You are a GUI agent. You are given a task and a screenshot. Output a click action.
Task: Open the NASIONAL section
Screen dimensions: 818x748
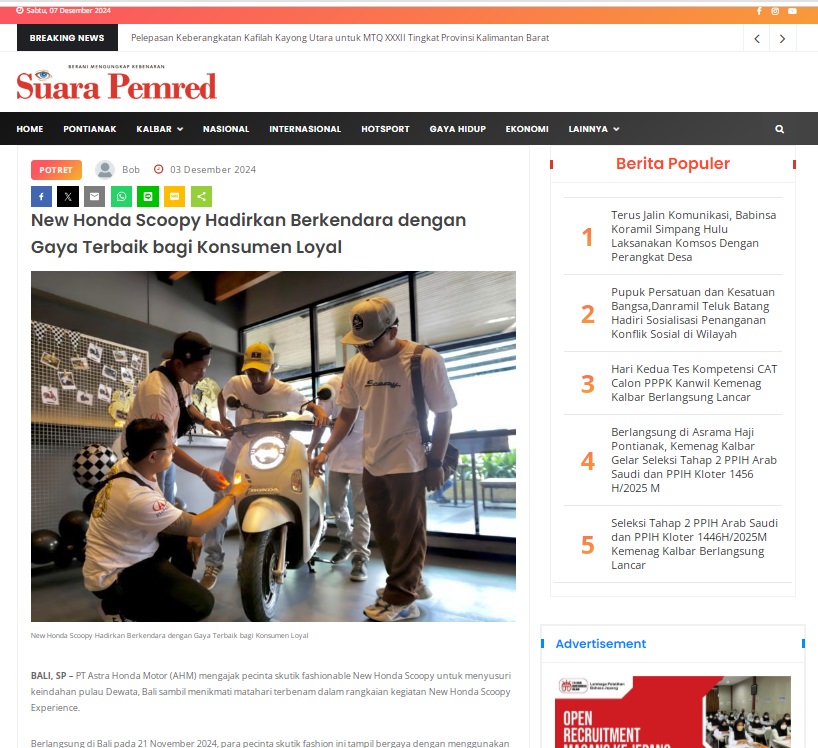point(226,129)
